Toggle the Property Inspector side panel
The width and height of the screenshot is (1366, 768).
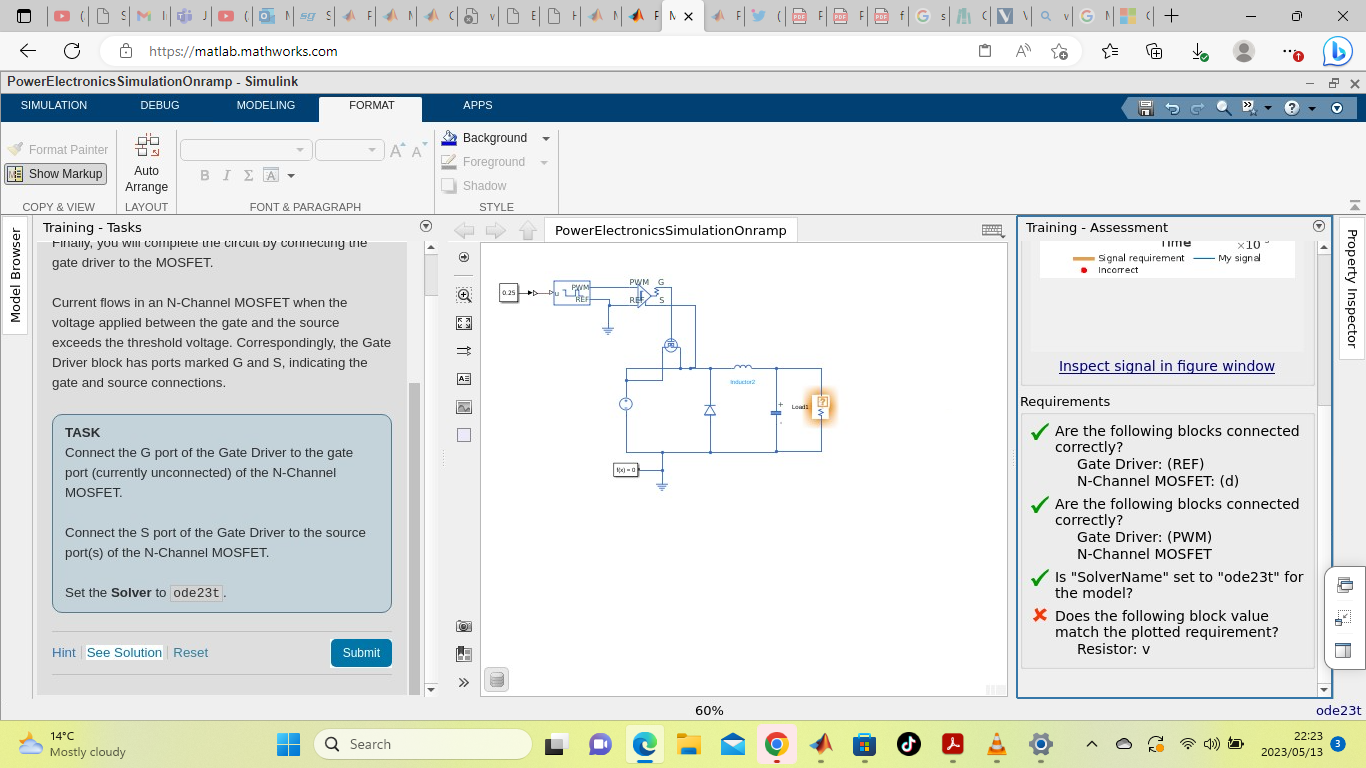1352,288
